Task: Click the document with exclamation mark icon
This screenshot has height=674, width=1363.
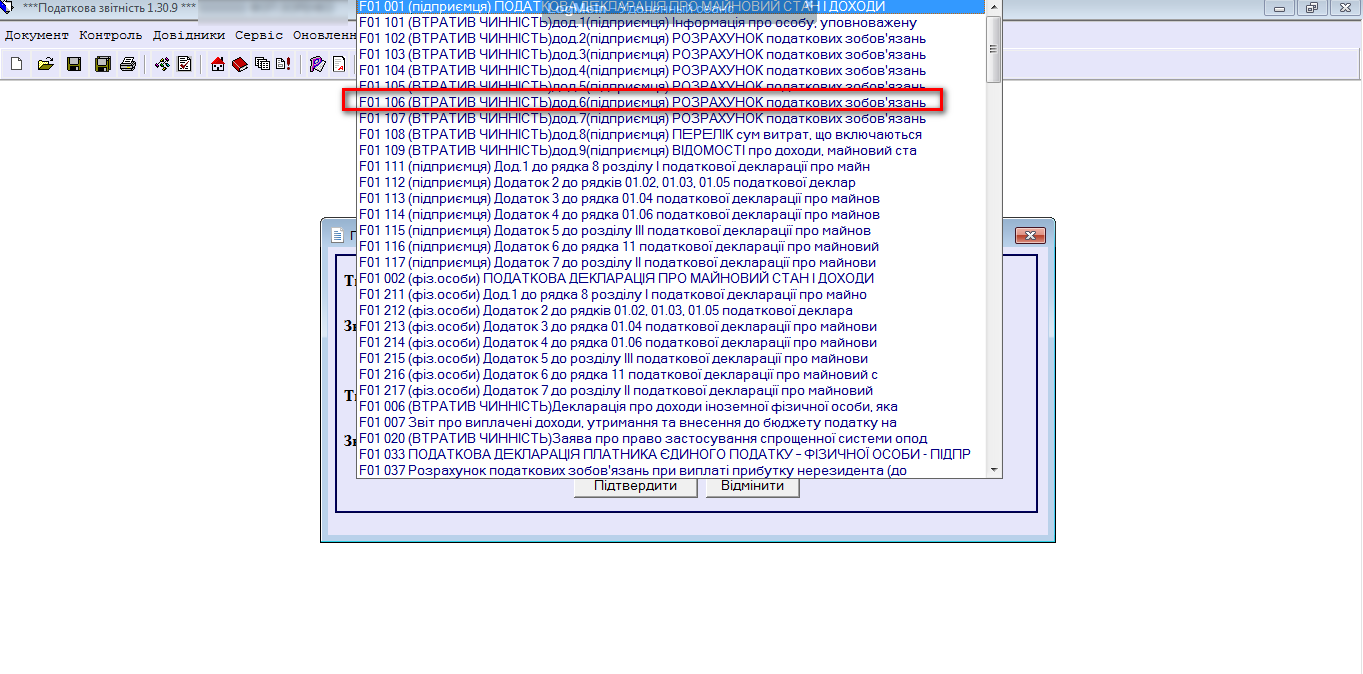Action: tap(284, 65)
